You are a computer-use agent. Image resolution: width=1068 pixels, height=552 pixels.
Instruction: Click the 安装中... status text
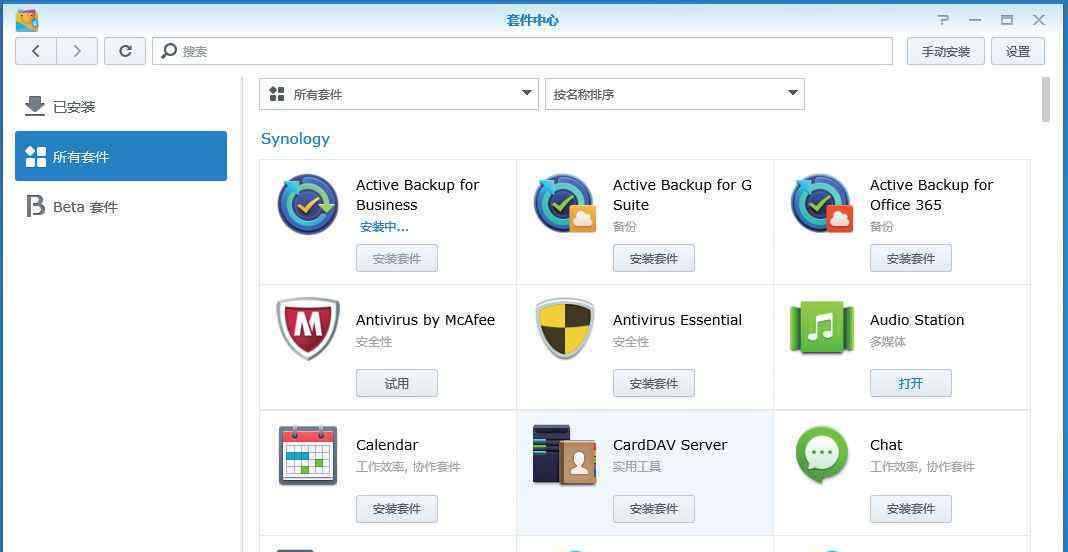pyautogui.click(x=384, y=227)
